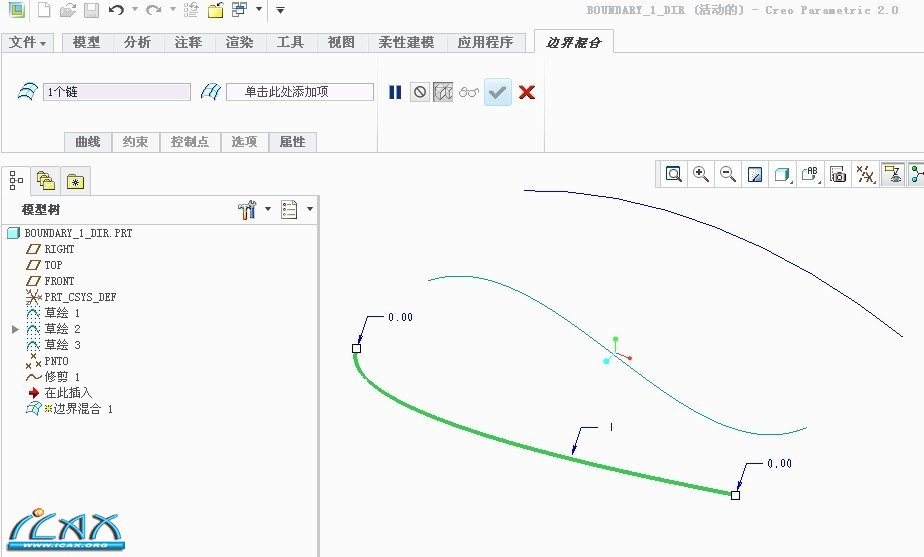924x557 pixels.
Task: Open the Undo history dropdown arrow
Action: pyautogui.click(x=134, y=9)
